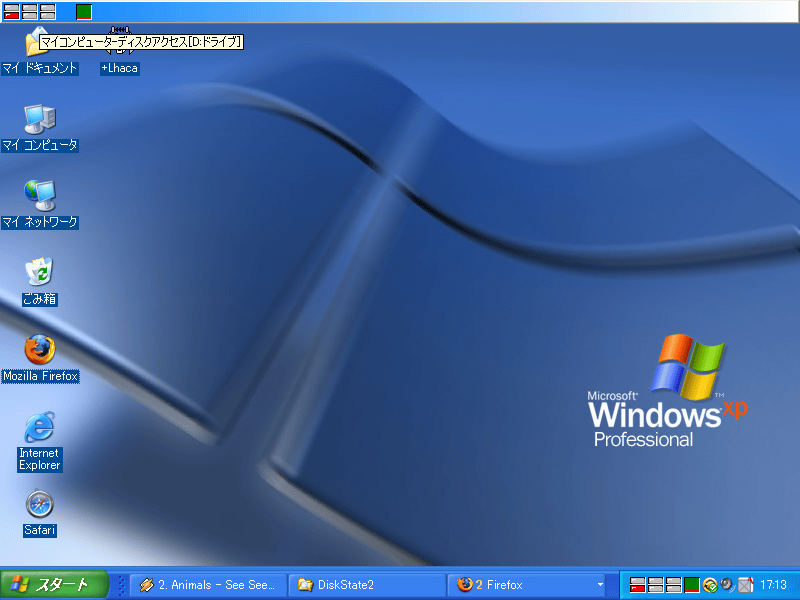Click the middle gray disk indicator in the system tray

click(656, 585)
